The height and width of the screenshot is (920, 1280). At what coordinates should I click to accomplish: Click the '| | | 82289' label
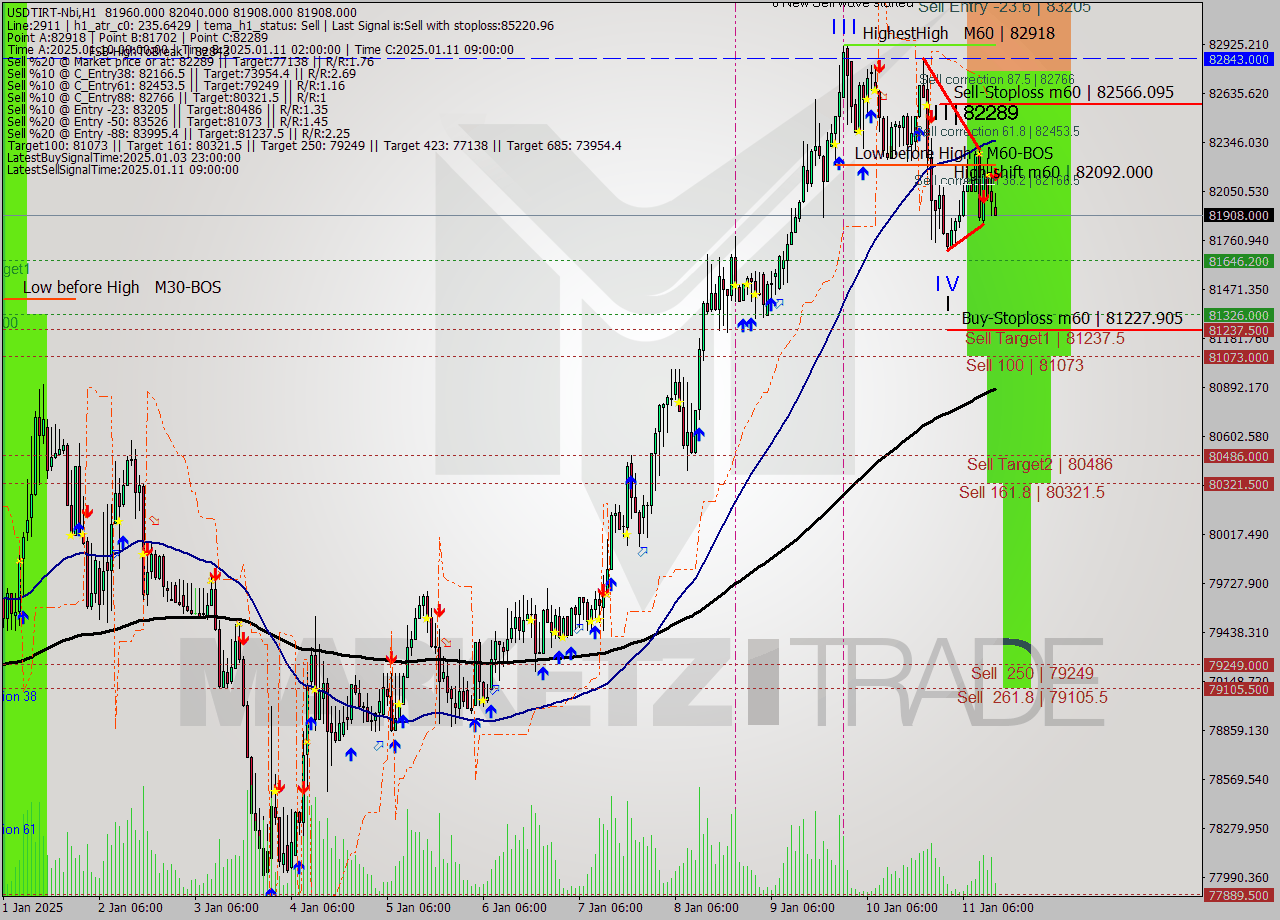click(x=978, y=113)
